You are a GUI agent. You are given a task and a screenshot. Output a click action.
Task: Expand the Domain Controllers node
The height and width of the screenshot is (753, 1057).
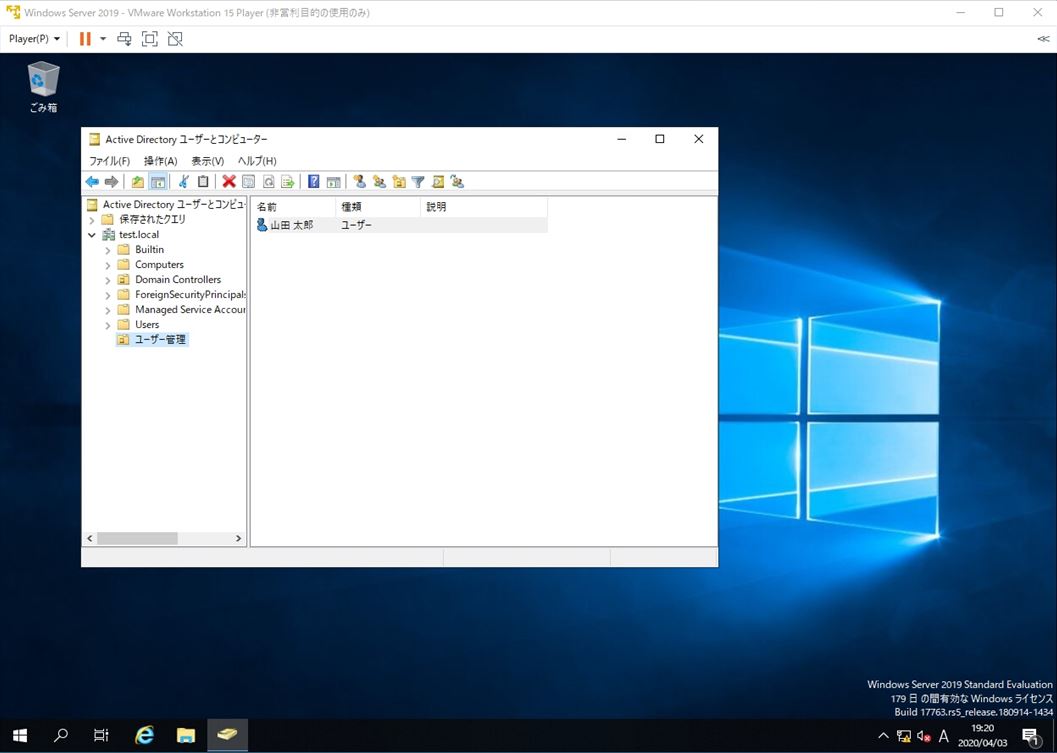pyautogui.click(x=108, y=280)
